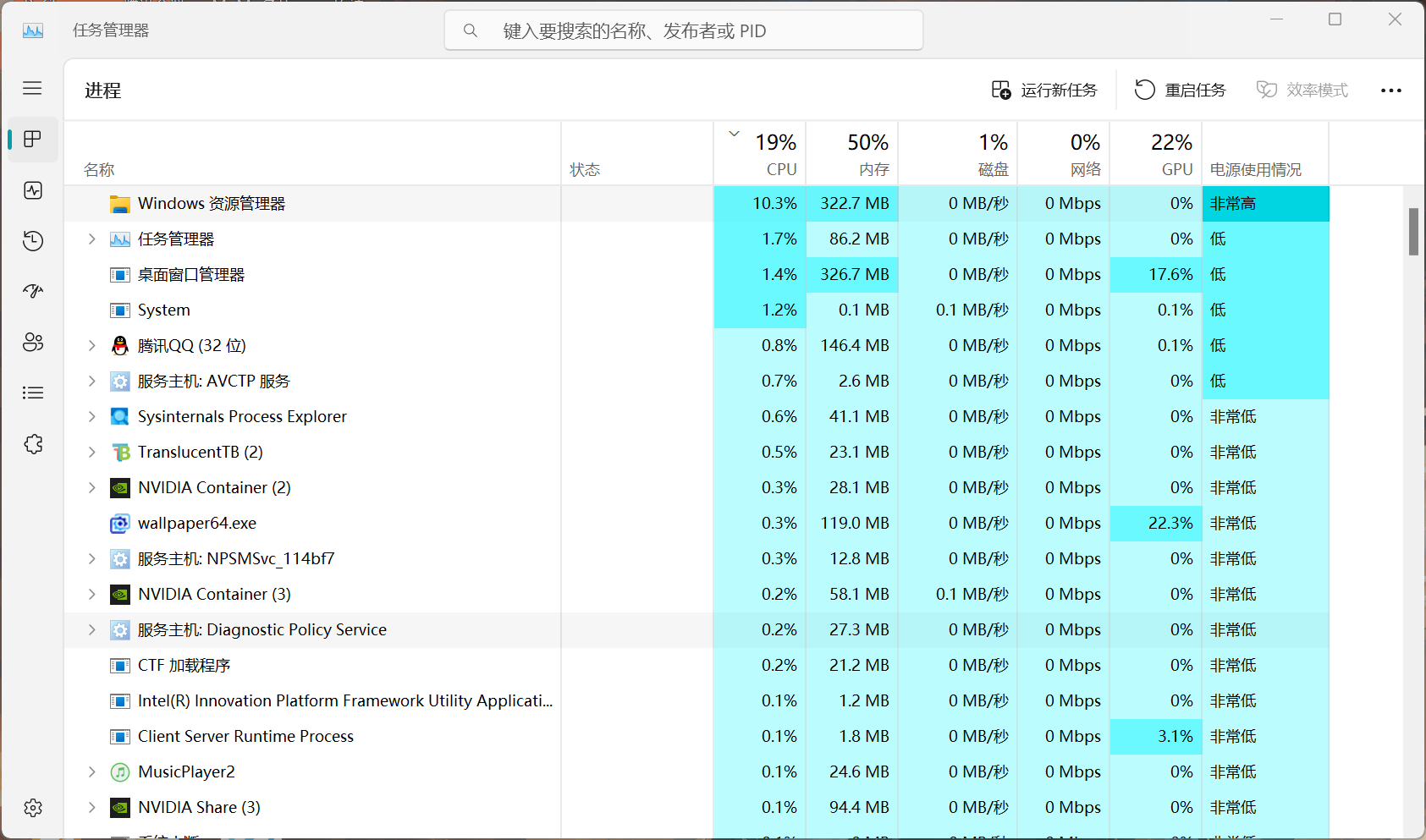Open the Users page in sidebar
The width and height of the screenshot is (1426, 840).
point(33,343)
